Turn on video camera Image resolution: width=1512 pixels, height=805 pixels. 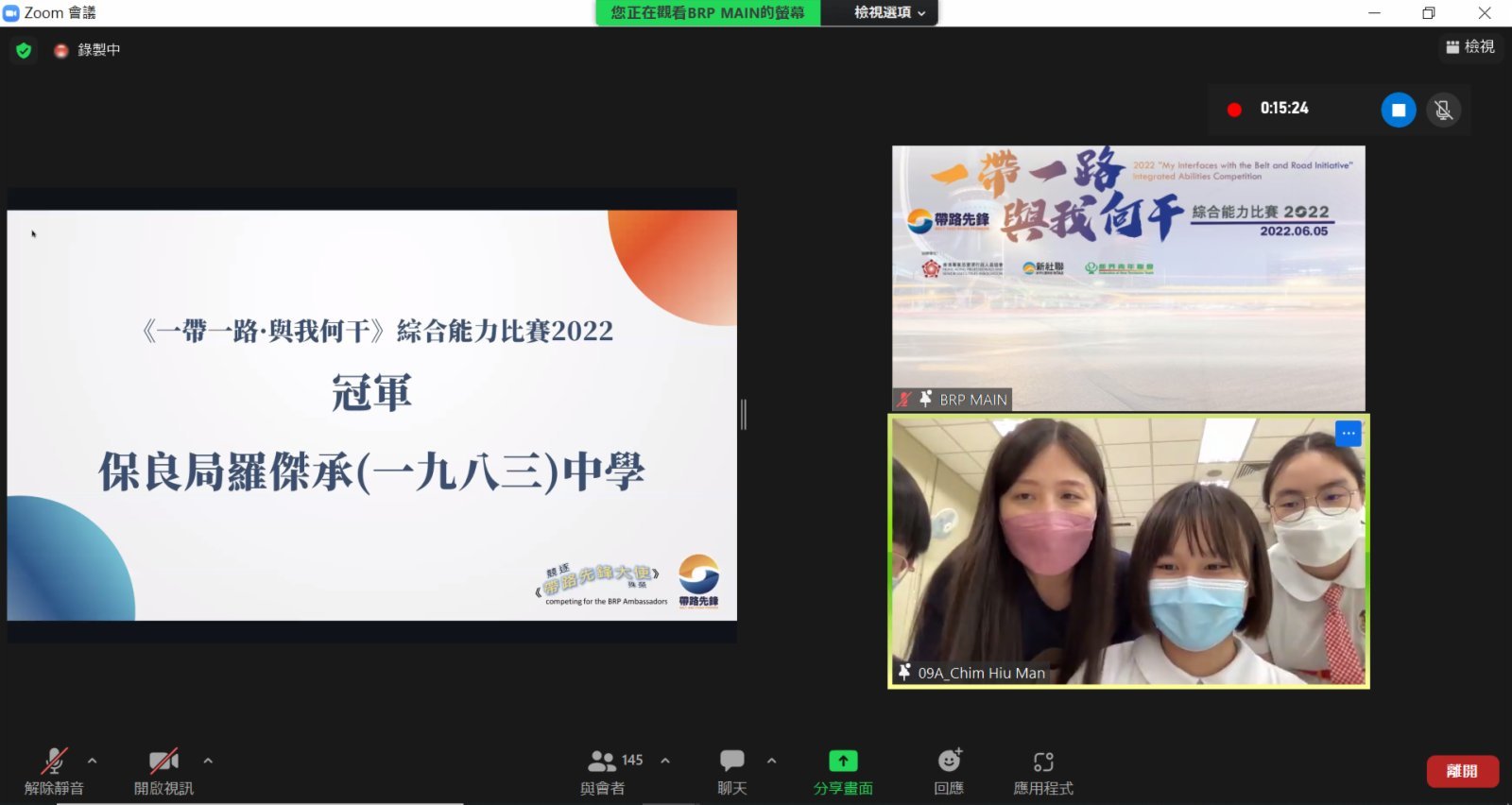pyautogui.click(x=163, y=770)
